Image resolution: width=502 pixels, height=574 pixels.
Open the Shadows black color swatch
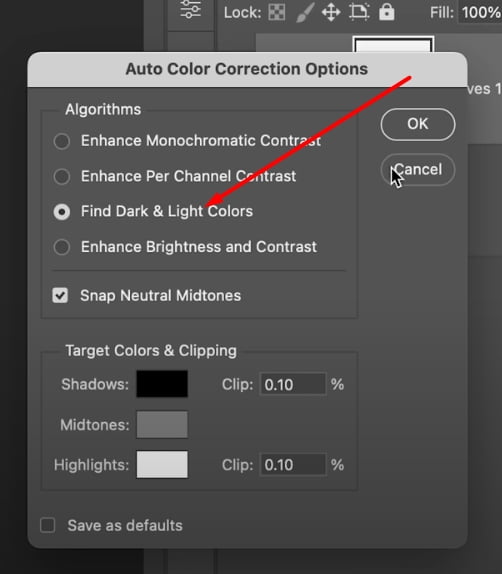tap(162, 384)
